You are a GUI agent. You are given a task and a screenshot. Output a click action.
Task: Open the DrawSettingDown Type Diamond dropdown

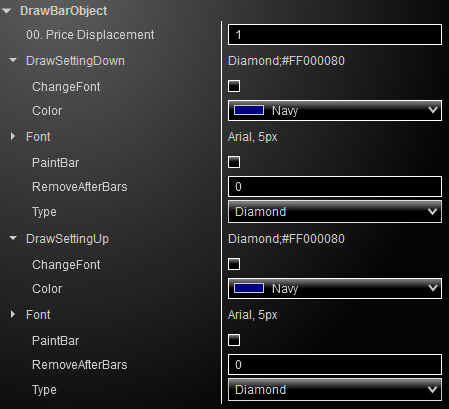335,212
